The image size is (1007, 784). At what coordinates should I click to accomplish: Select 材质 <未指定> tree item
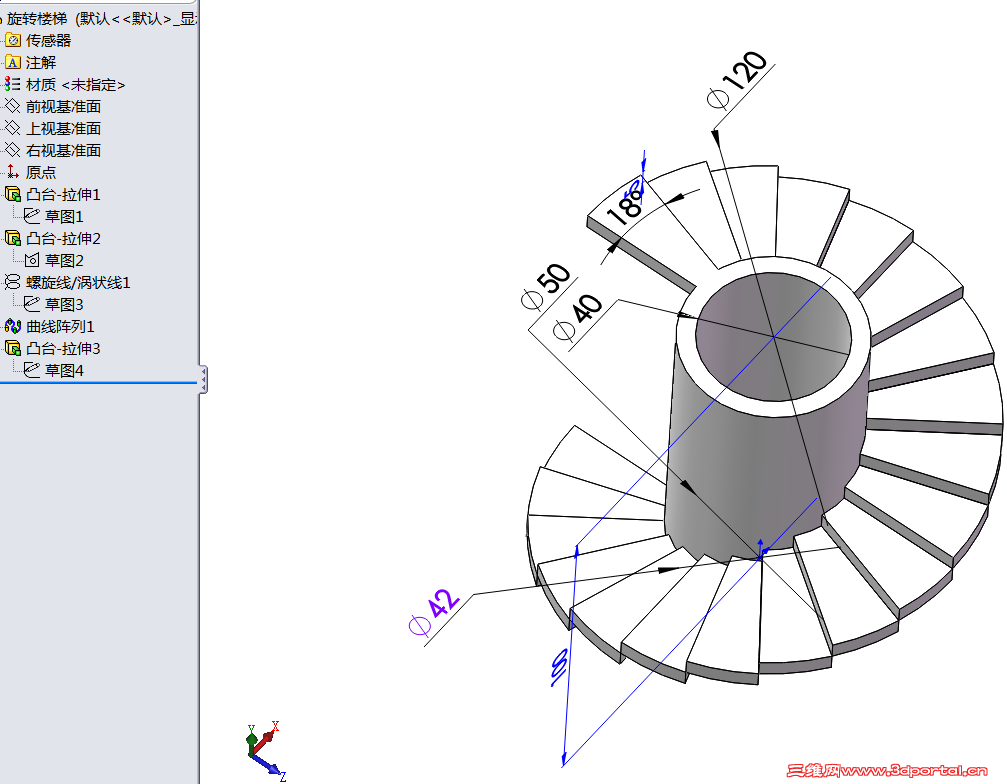pyautogui.click(x=75, y=84)
